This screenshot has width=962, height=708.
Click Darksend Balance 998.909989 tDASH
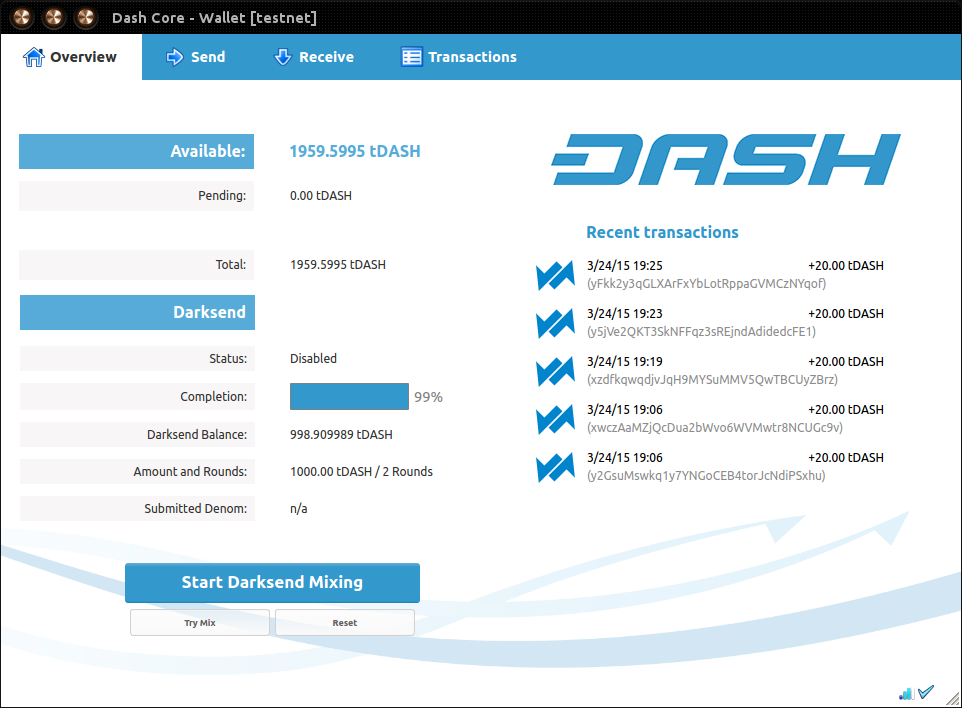coord(341,434)
